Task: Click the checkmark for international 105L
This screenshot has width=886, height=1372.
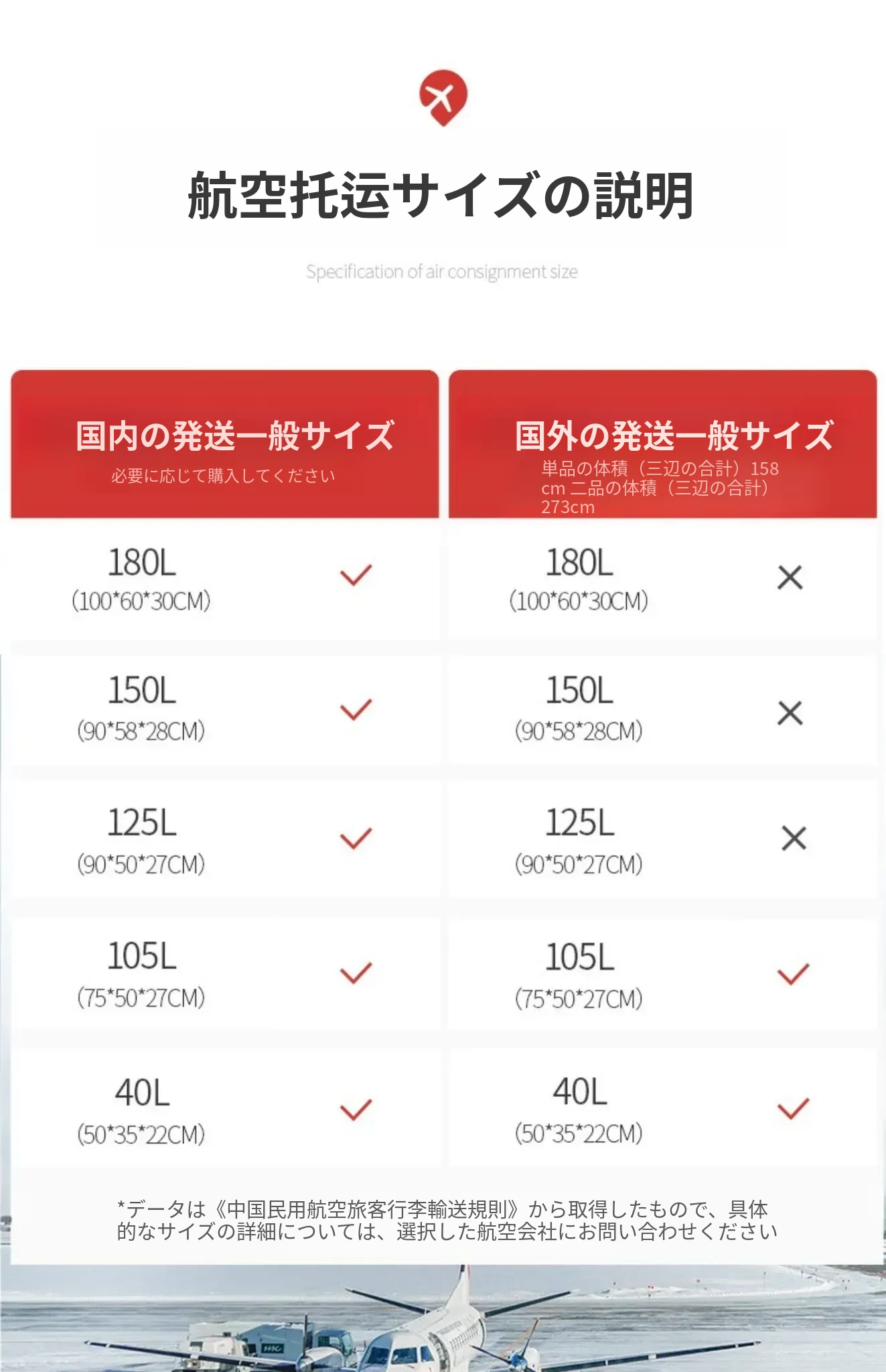Action: point(794,974)
